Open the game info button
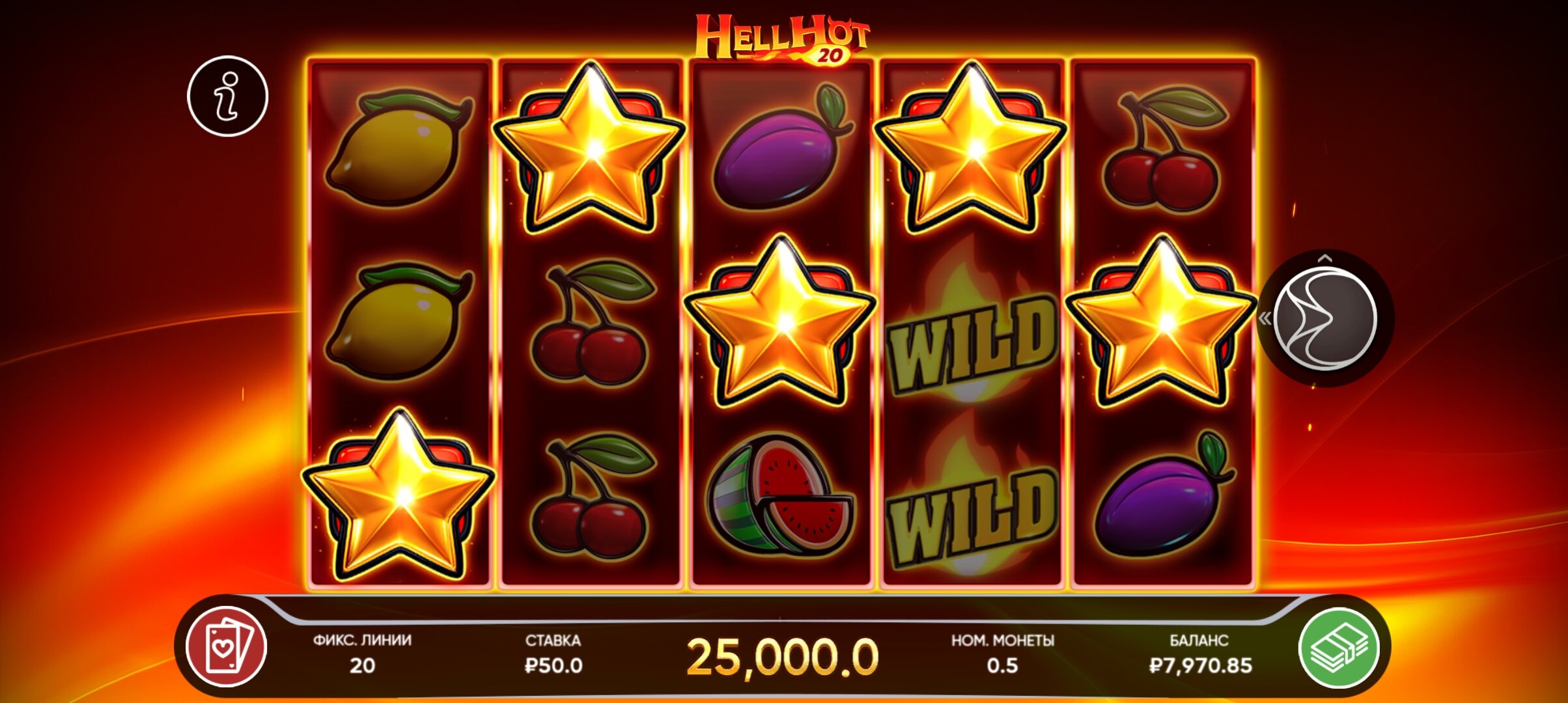The image size is (1568, 703). pyautogui.click(x=228, y=96)
